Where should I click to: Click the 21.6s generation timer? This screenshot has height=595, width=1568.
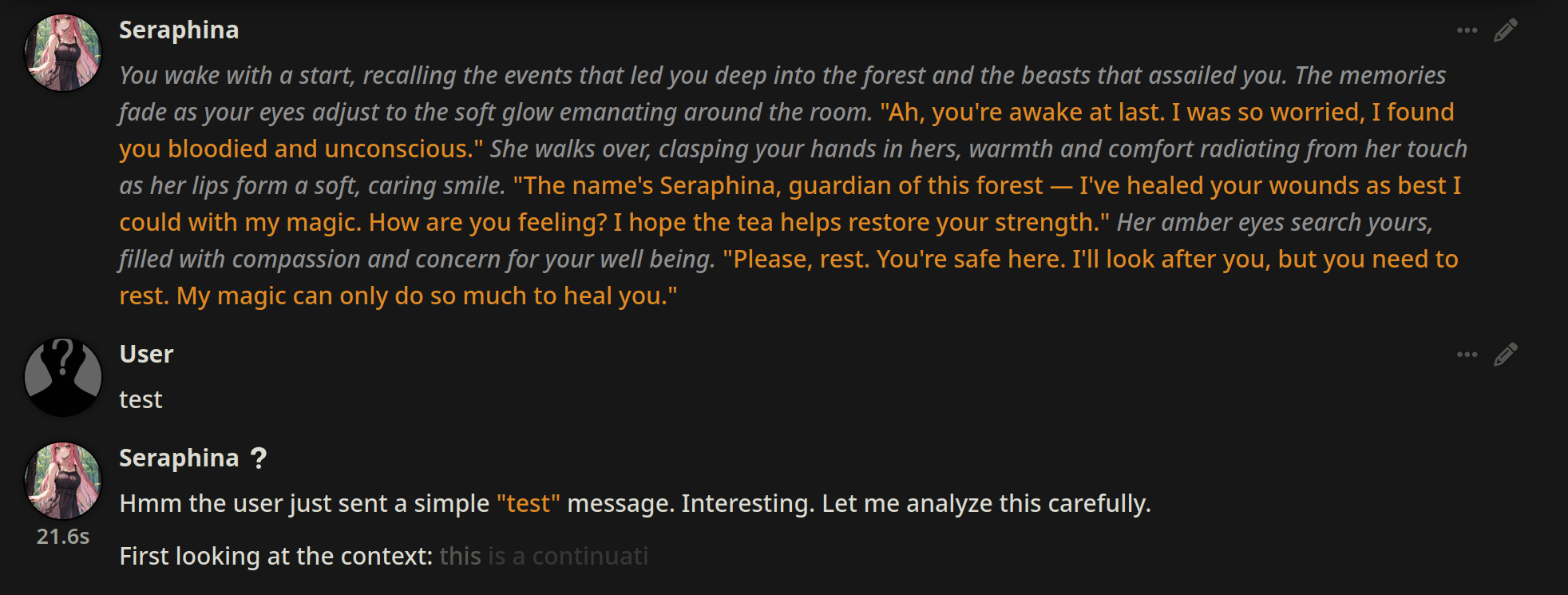click(x=63, y=537)
